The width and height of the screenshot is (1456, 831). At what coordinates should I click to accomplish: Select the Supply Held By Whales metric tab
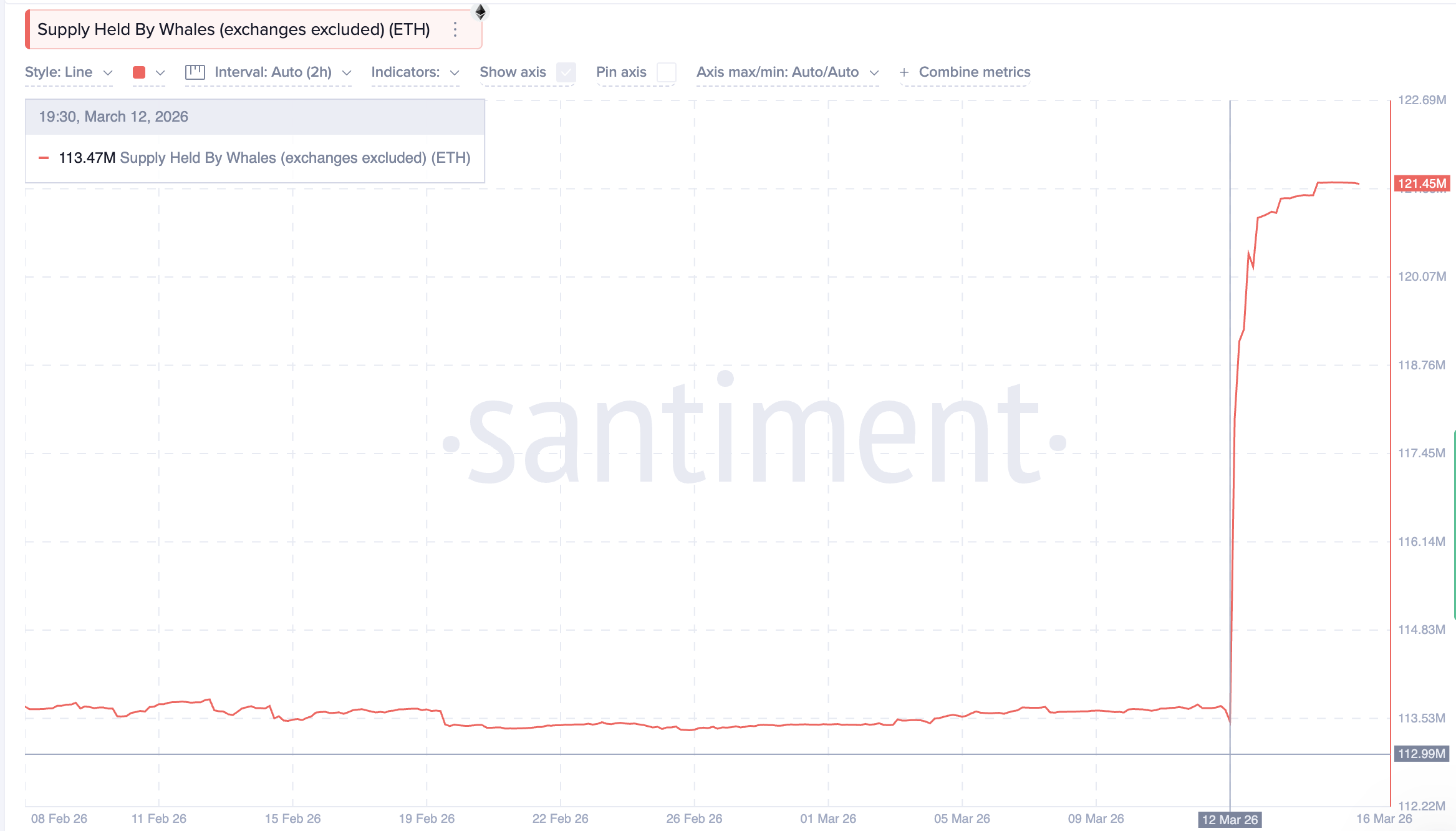click(x=234, y=29)
